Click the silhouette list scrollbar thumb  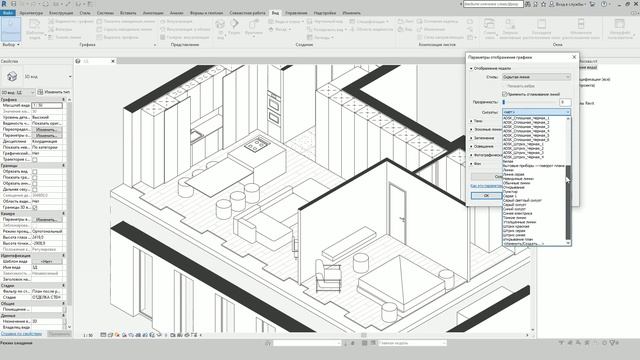(x=568, y=202)
